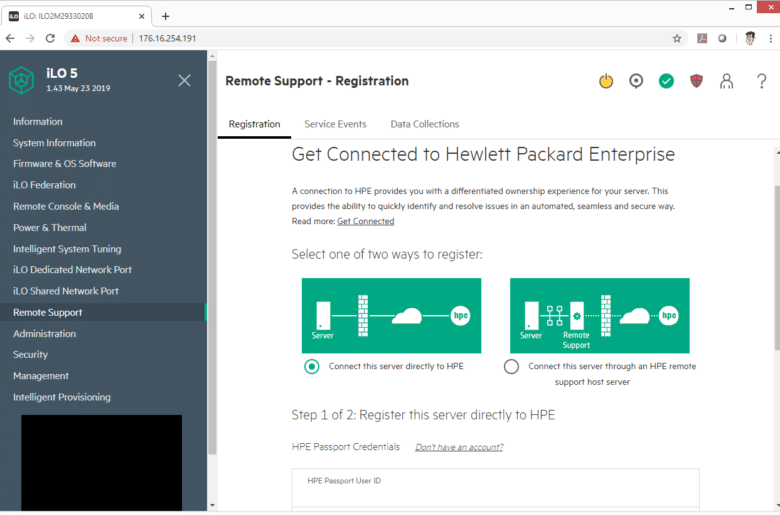Bookmark this page with the star icon
This screenshot has height=516, width=780.
677,38
